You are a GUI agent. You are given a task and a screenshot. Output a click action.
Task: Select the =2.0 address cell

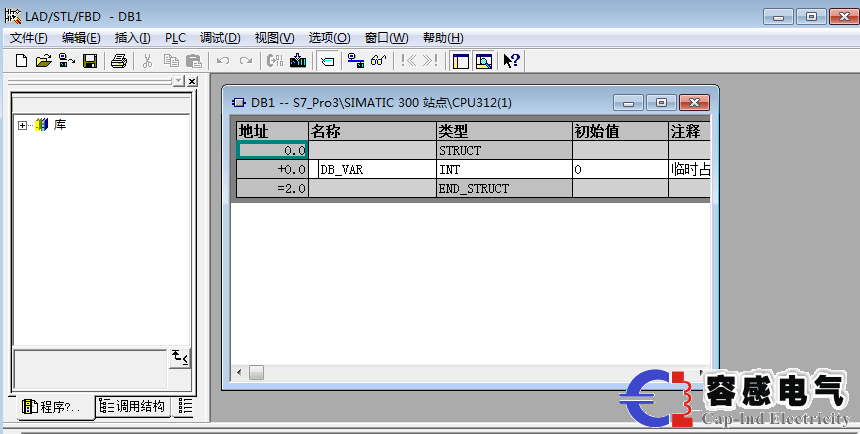coord(273,188)
